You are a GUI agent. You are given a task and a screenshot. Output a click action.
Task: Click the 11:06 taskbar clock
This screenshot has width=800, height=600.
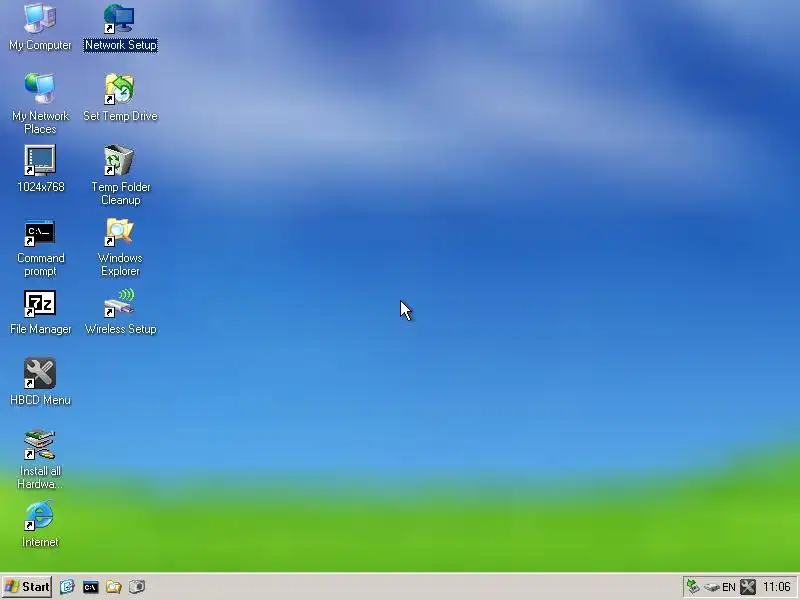[777, 587]
